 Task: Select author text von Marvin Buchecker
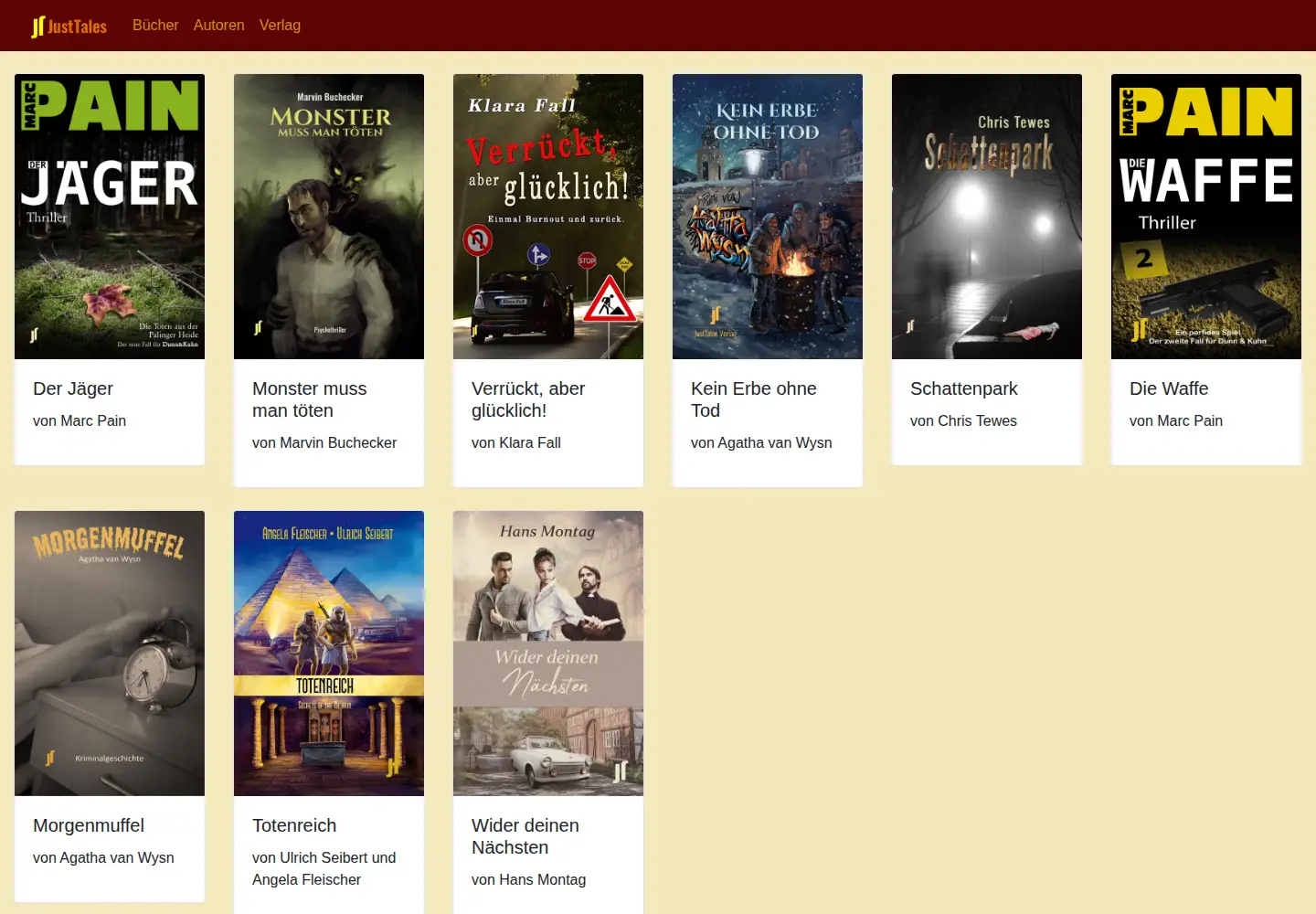[x=324, y=442]
